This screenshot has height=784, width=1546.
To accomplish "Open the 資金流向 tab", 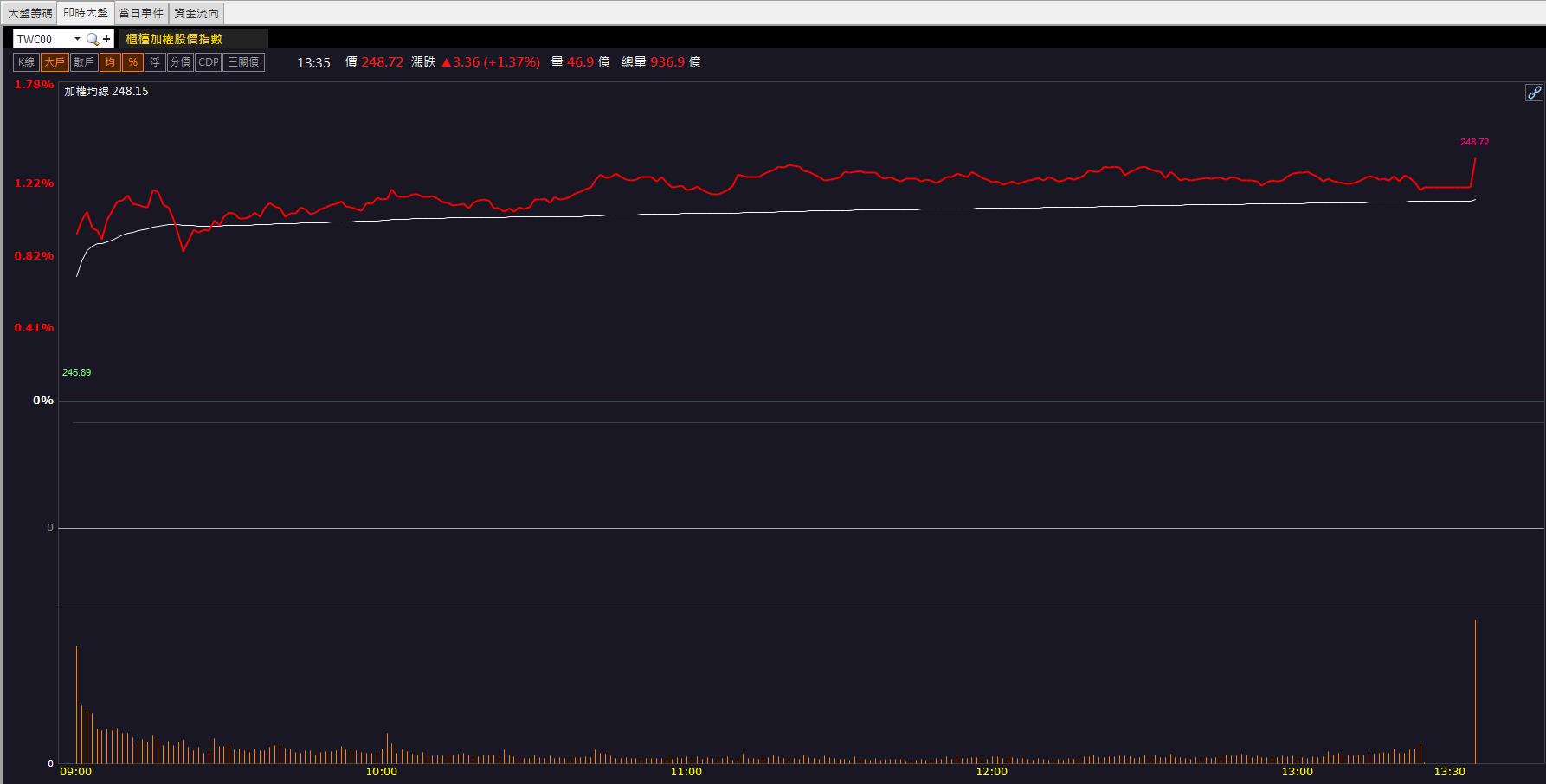I will (x=196, y=13).
